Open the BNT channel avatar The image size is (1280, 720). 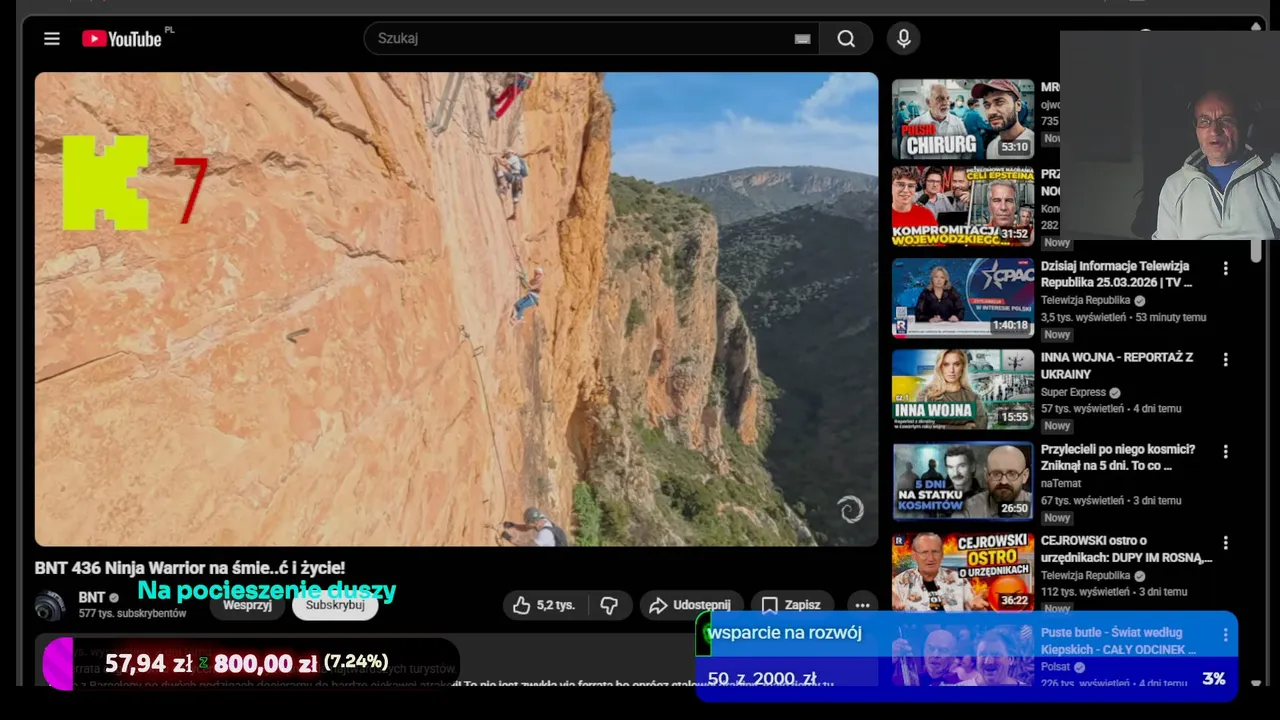pyautogui.click(x=50, y=605)
